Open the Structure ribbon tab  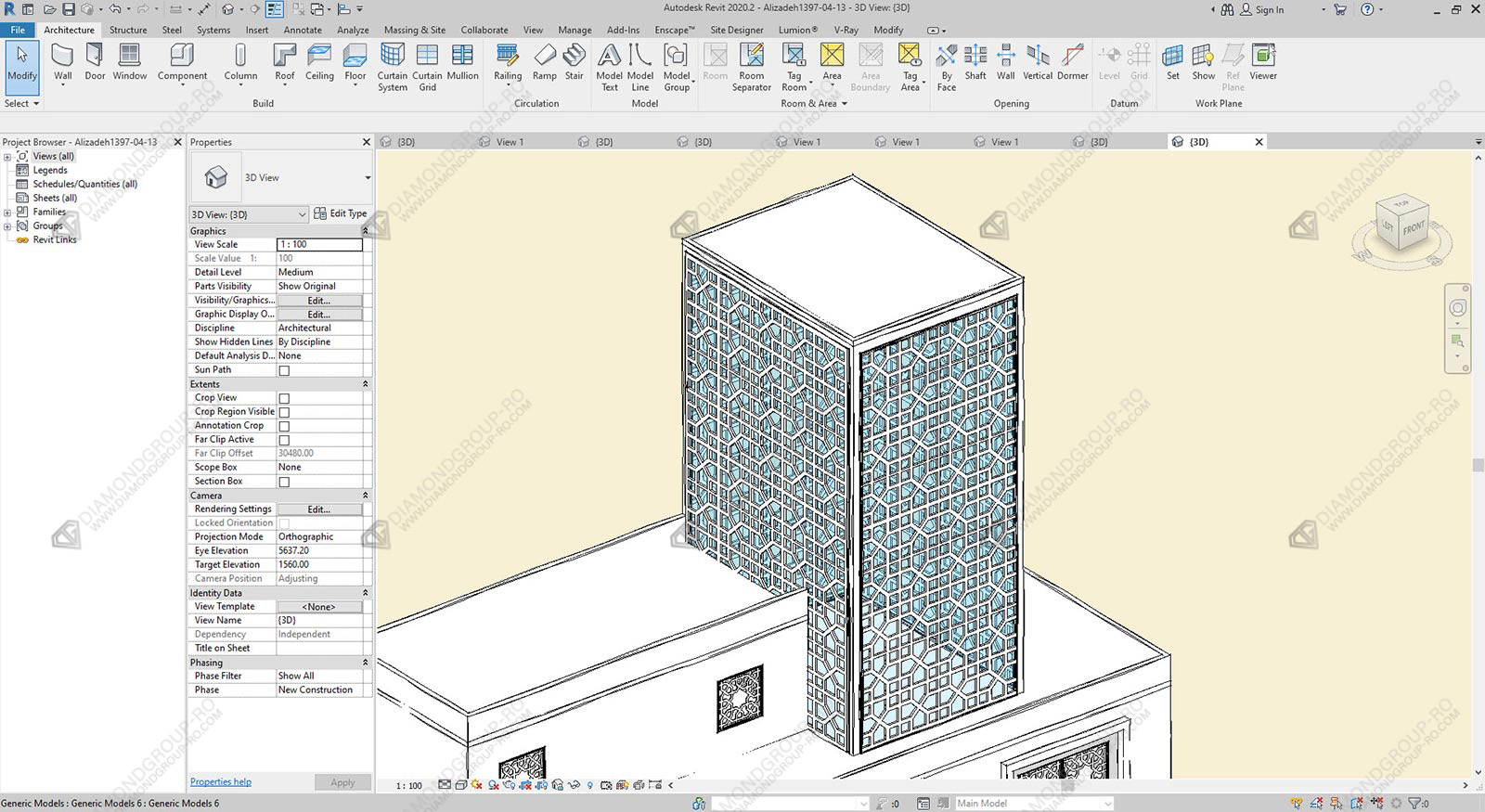[x=128, y=30]
